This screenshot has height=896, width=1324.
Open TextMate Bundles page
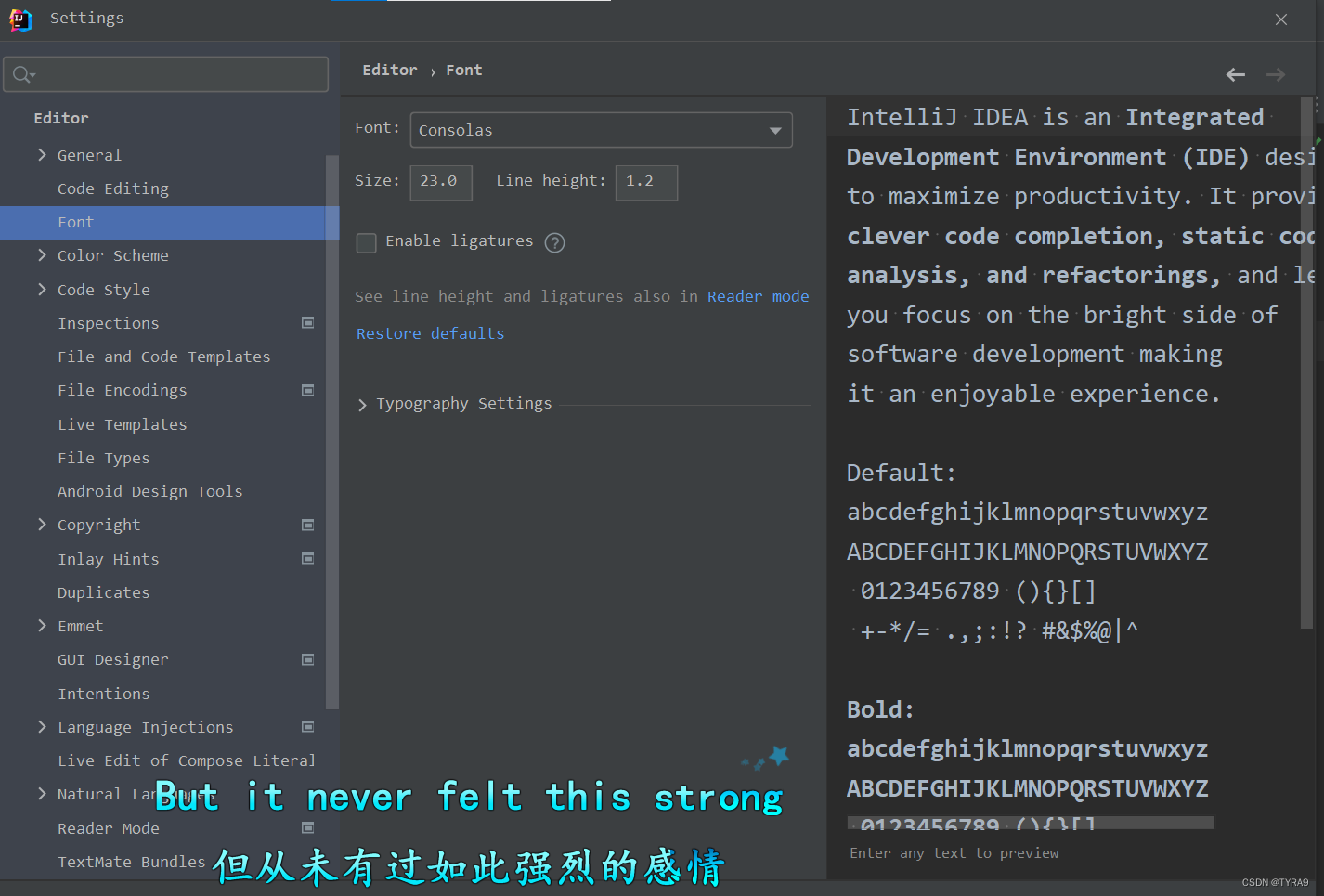pyautogui.click(x=132, y=862)
